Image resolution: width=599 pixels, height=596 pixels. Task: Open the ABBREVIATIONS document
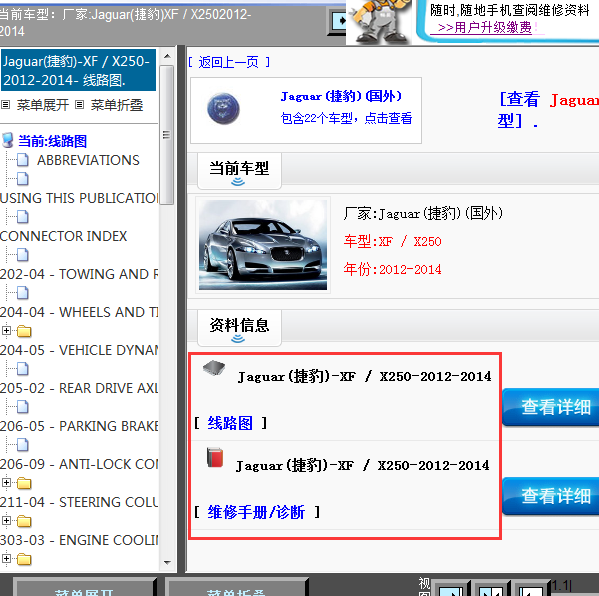[x=88, y=160]
